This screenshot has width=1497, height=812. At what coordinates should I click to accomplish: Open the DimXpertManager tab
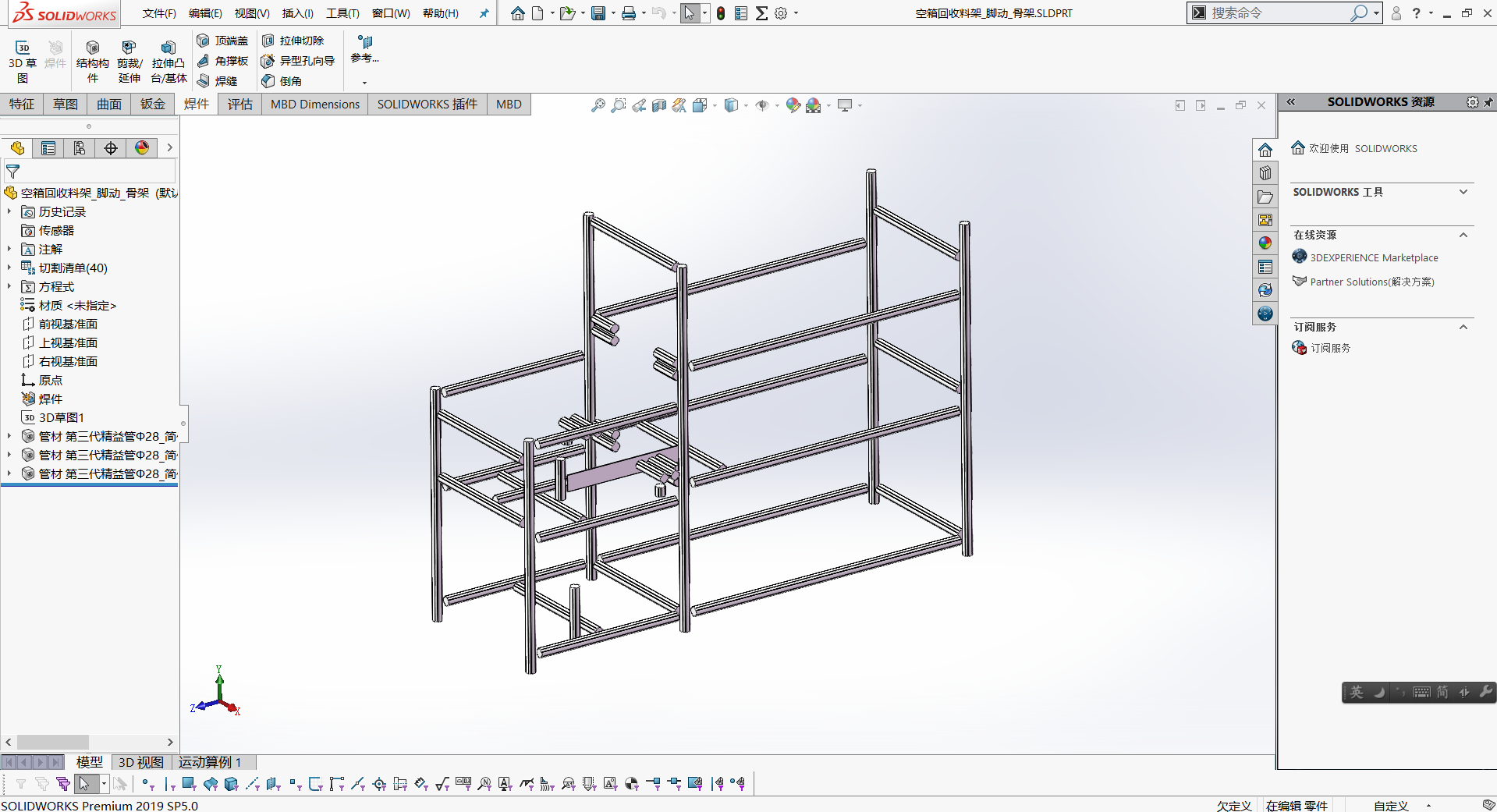[x=111, y=148]
